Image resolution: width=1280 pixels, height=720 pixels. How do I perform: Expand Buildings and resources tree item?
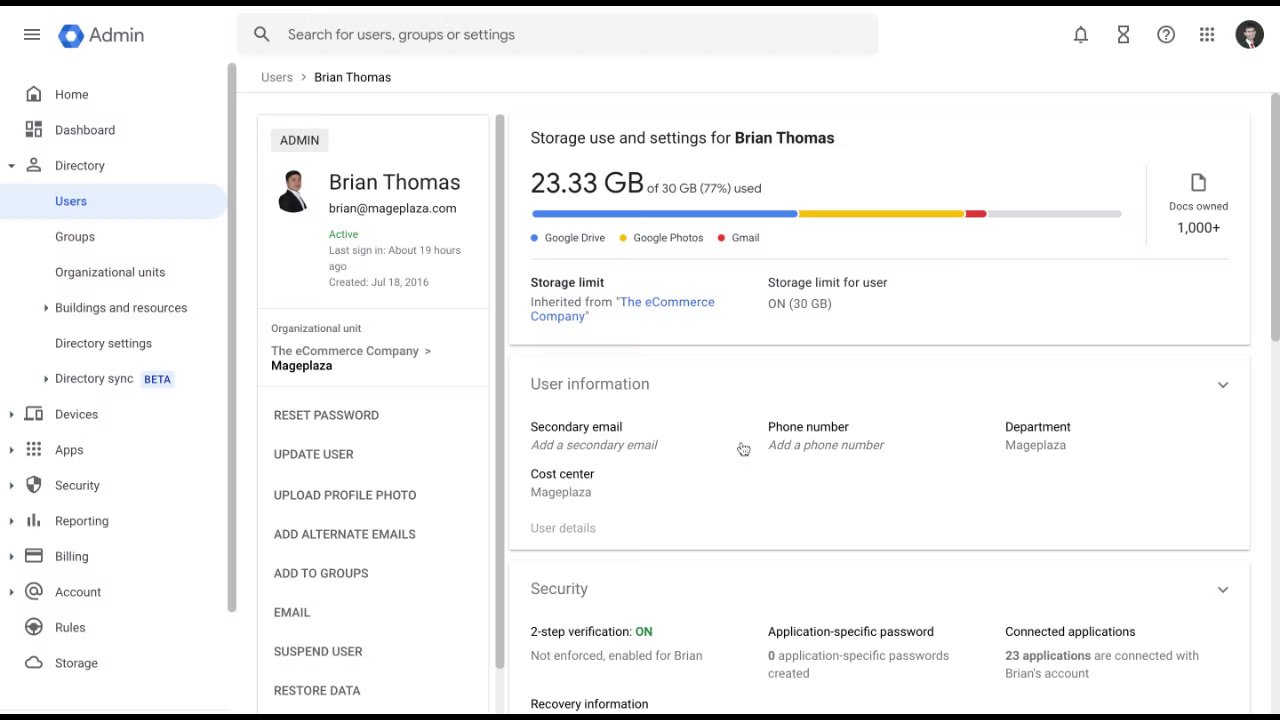(x=46, y=308)
